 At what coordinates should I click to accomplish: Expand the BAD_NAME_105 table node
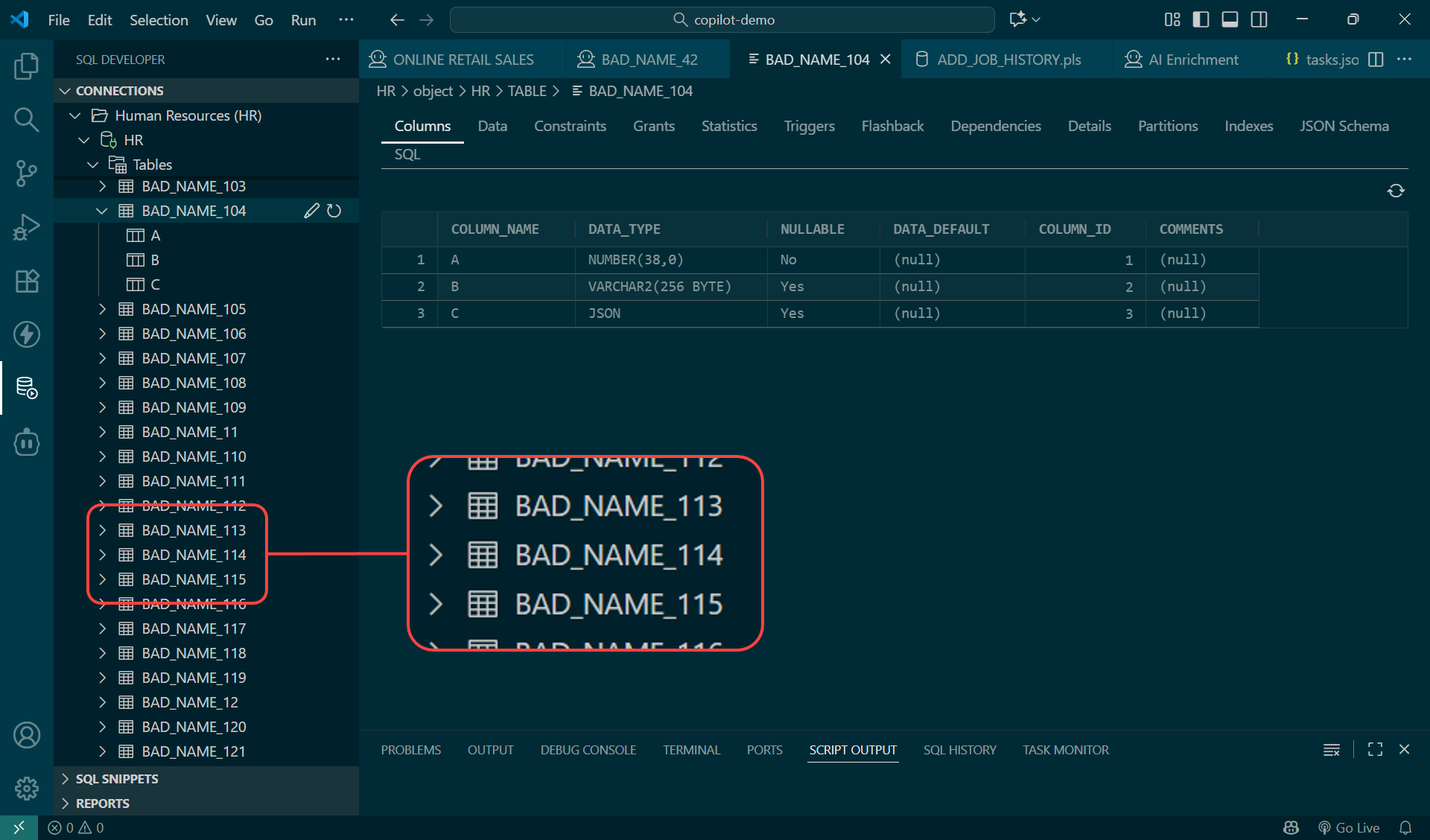pyautogui.click(x=103, y=309)
